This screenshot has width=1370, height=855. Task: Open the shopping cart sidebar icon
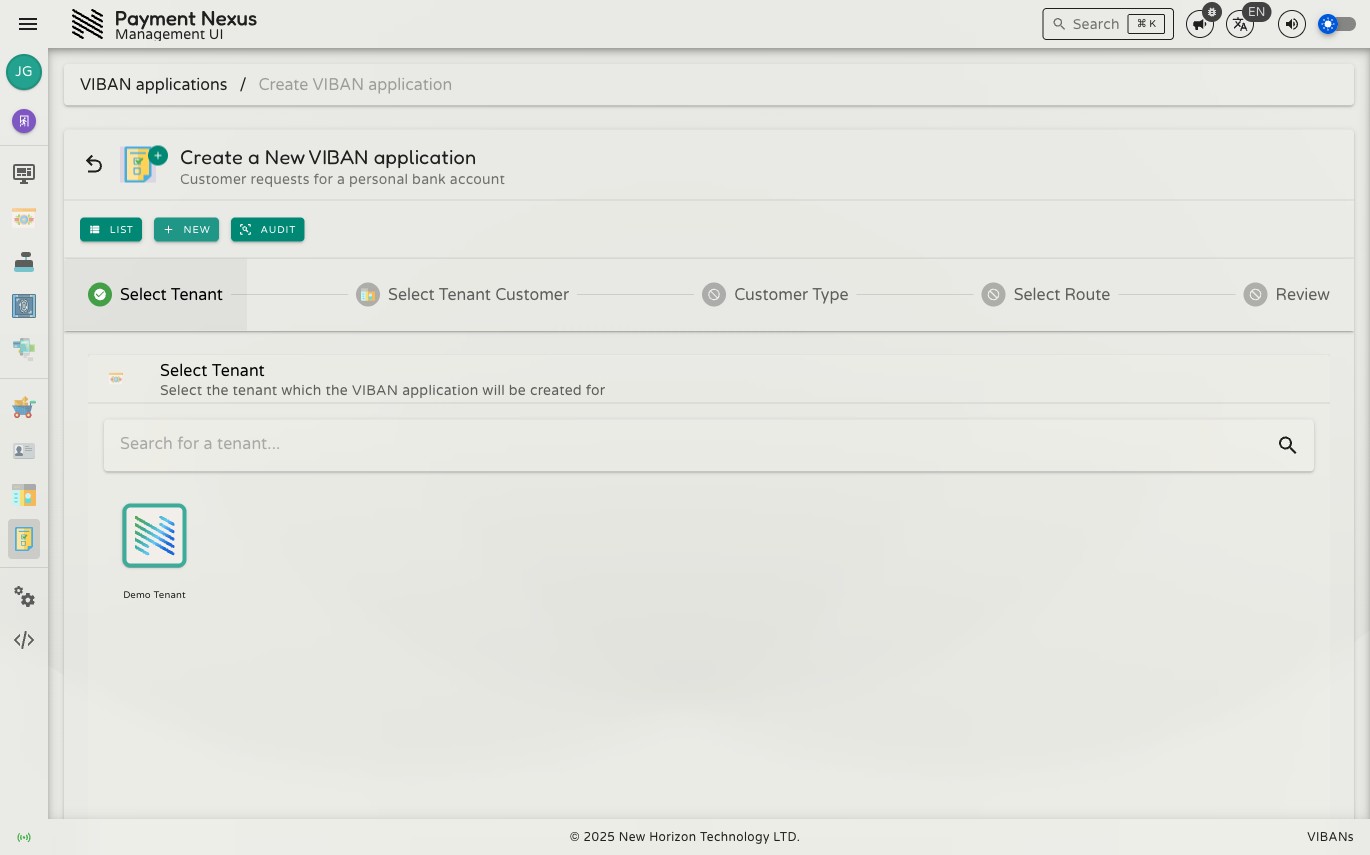coord(24,407)
